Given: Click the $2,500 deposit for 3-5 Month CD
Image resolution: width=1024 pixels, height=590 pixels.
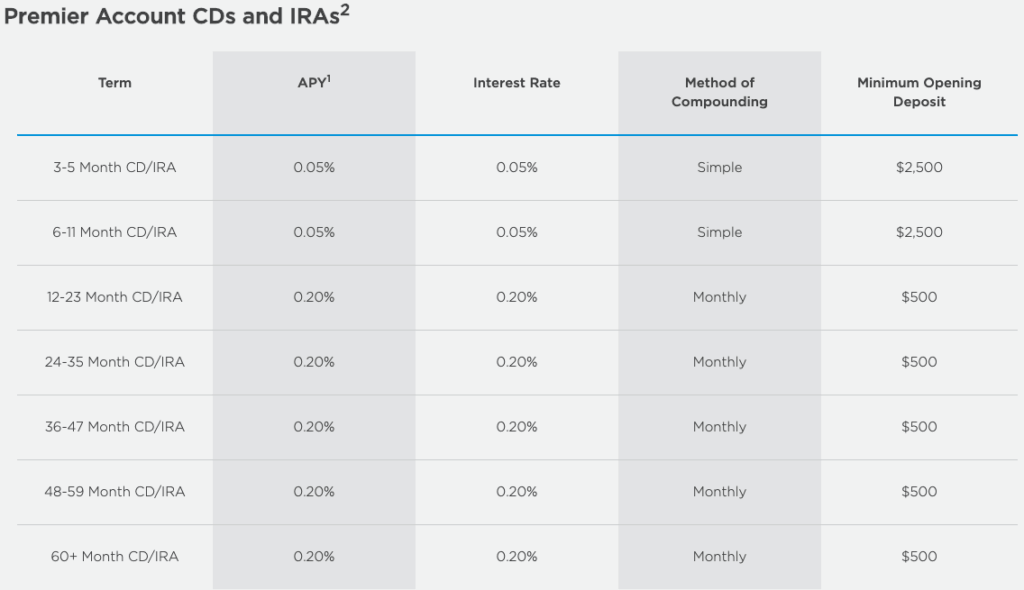Looking at the screenshot, I should (x=920, y=167).
